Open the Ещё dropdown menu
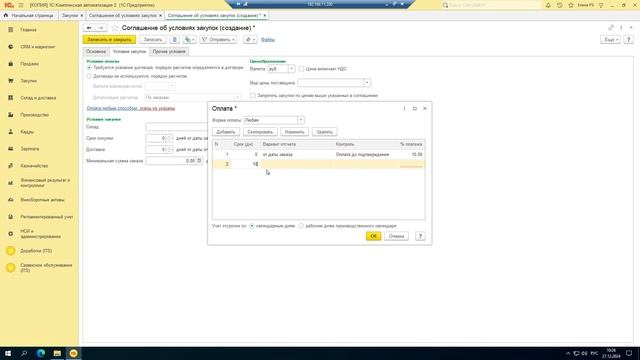This screenshot has width=640, height=360. (610, 40)
